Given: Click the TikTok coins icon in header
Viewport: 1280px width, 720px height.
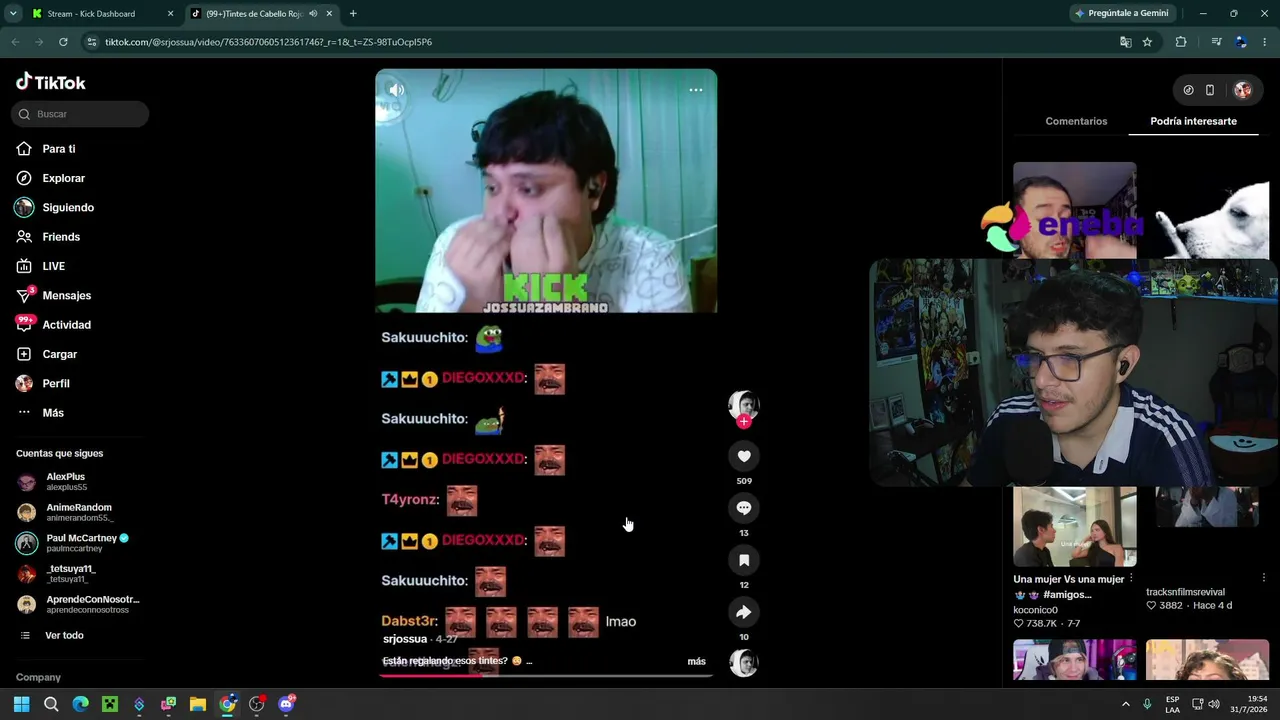Looking at the screenshot, I should [1188, 90].
